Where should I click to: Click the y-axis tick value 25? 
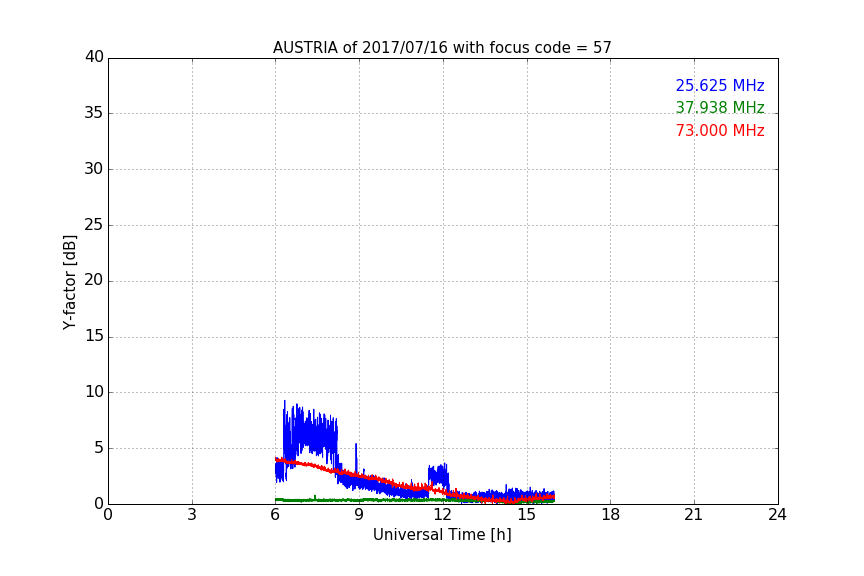click(94, 224)
